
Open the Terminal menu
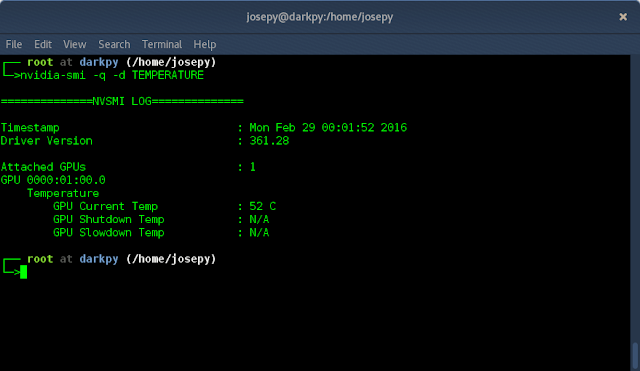162,44
